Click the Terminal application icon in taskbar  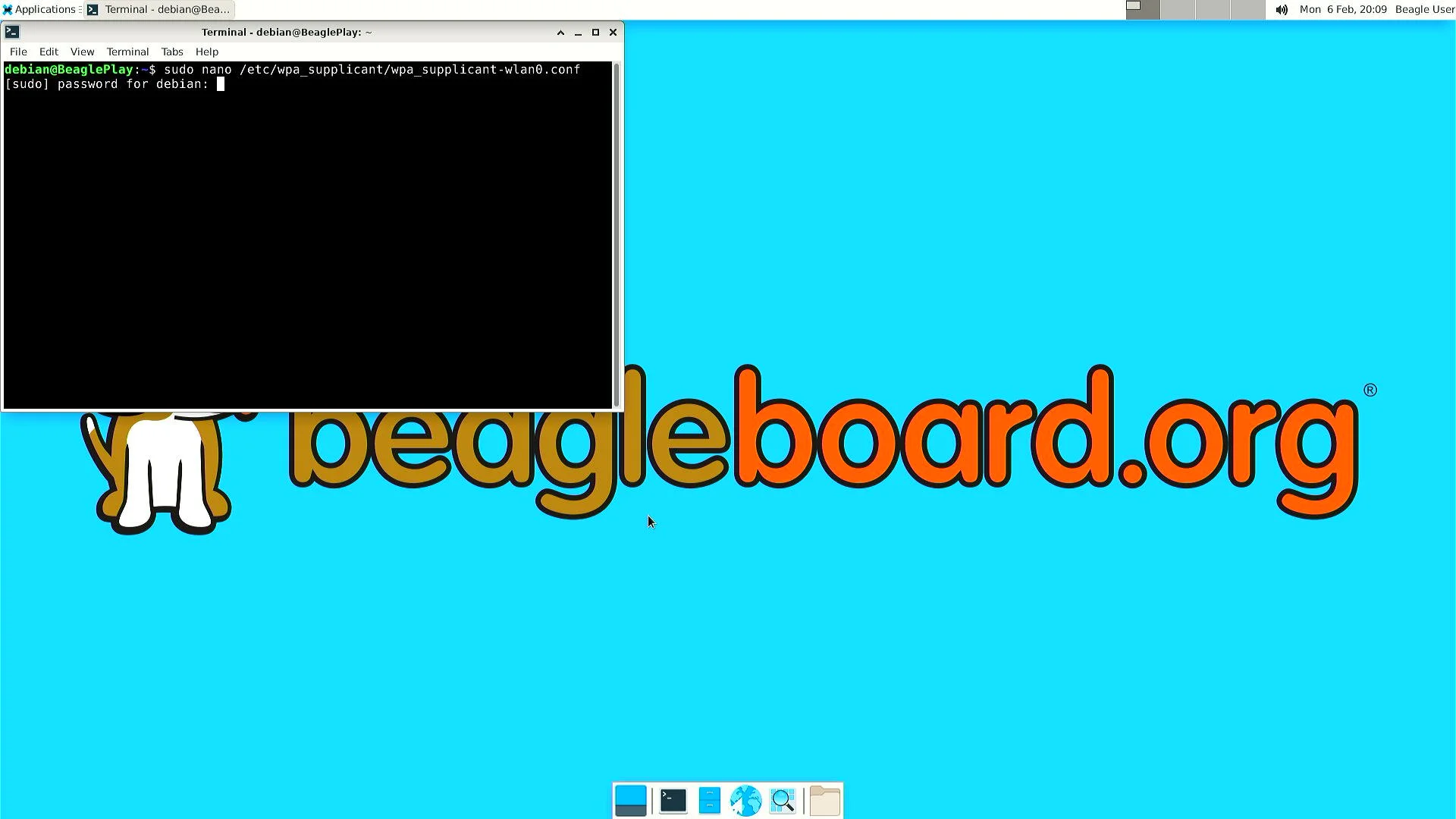(x=670, y=800)
